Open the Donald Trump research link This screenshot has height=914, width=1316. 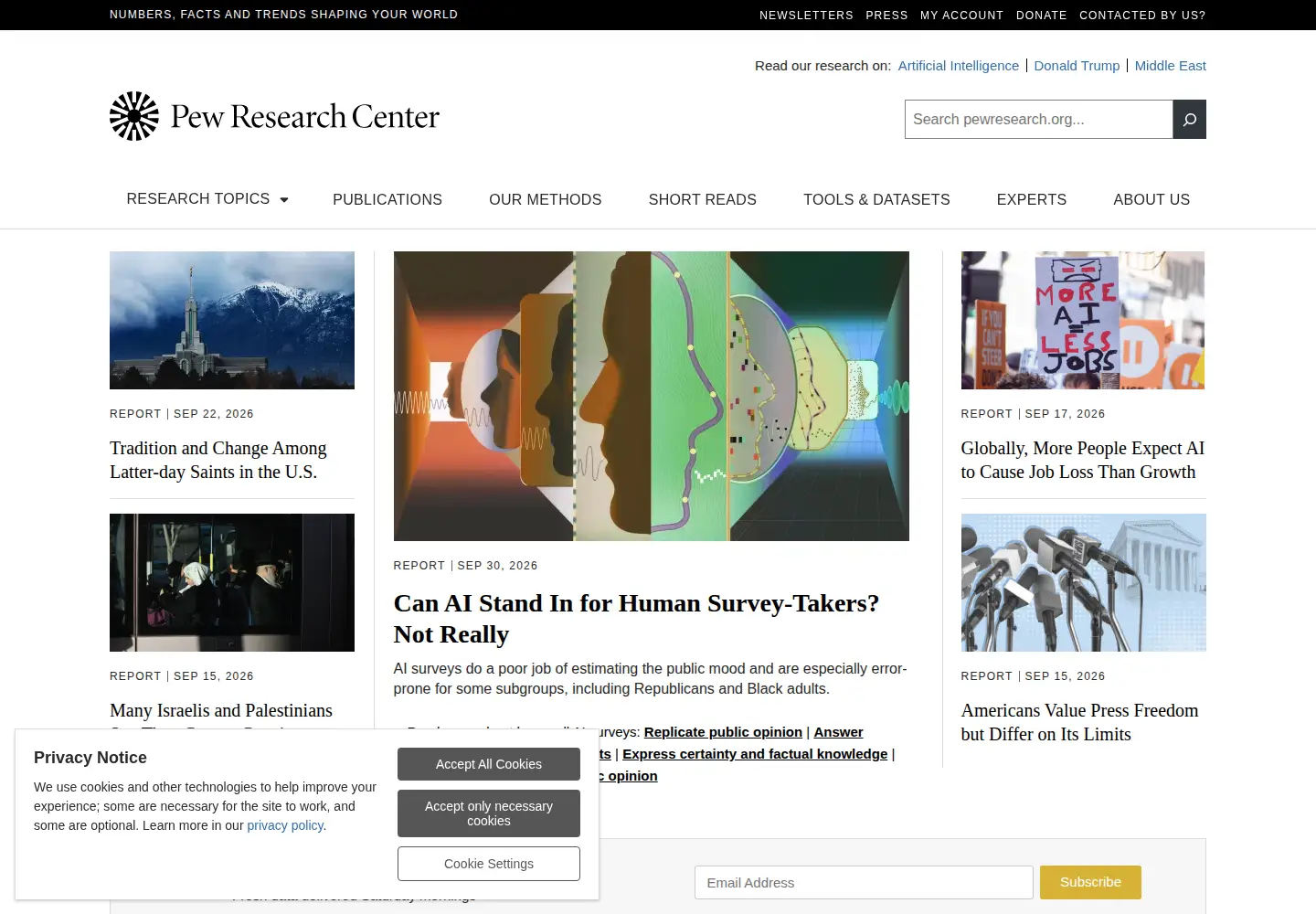pyautogui.click(x=1077, y=66)
